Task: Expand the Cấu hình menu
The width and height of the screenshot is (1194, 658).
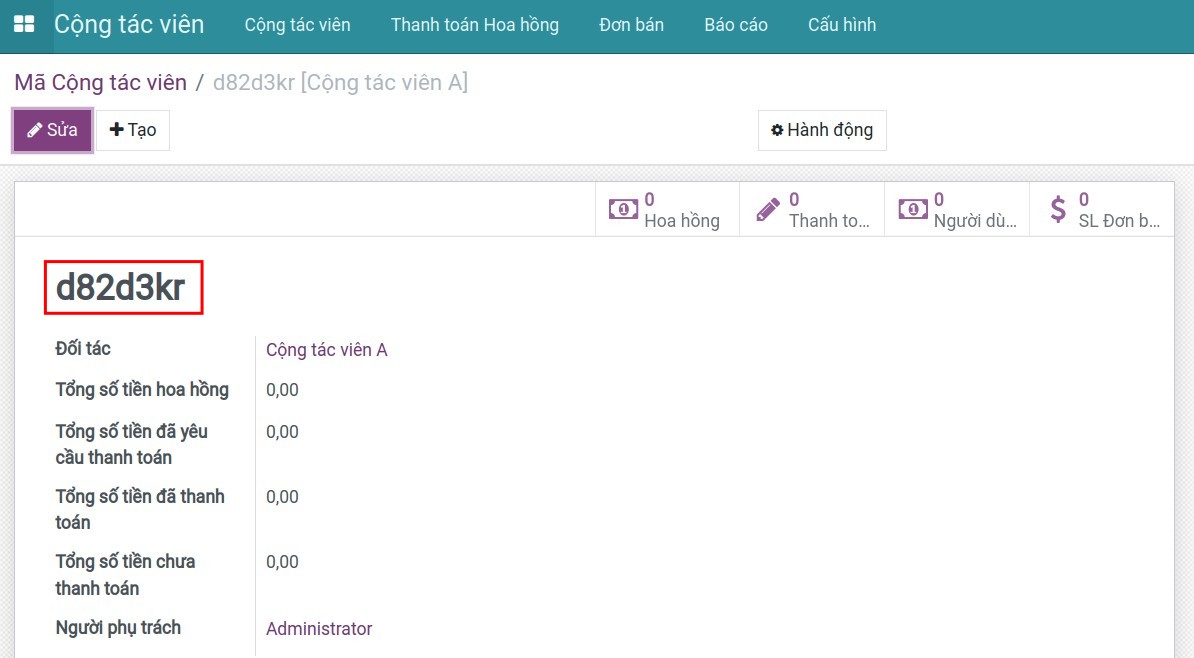Action: pyautogui.click(x=841, y=25)
